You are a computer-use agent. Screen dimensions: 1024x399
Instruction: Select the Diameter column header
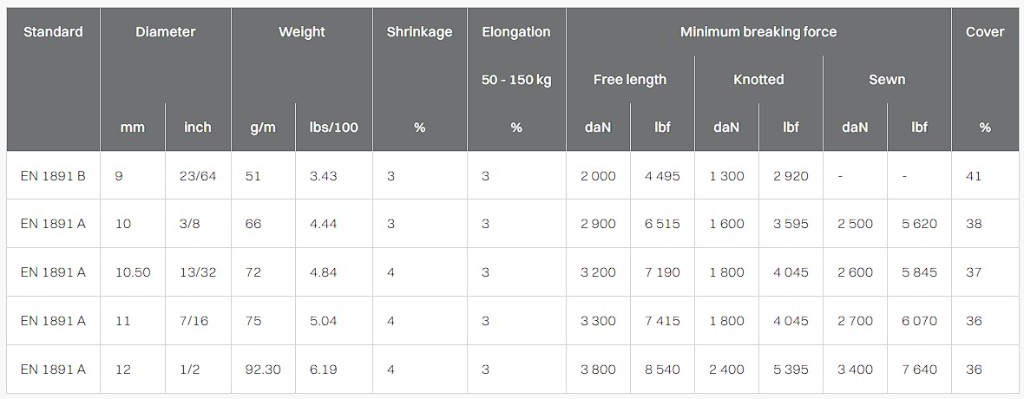165,32
